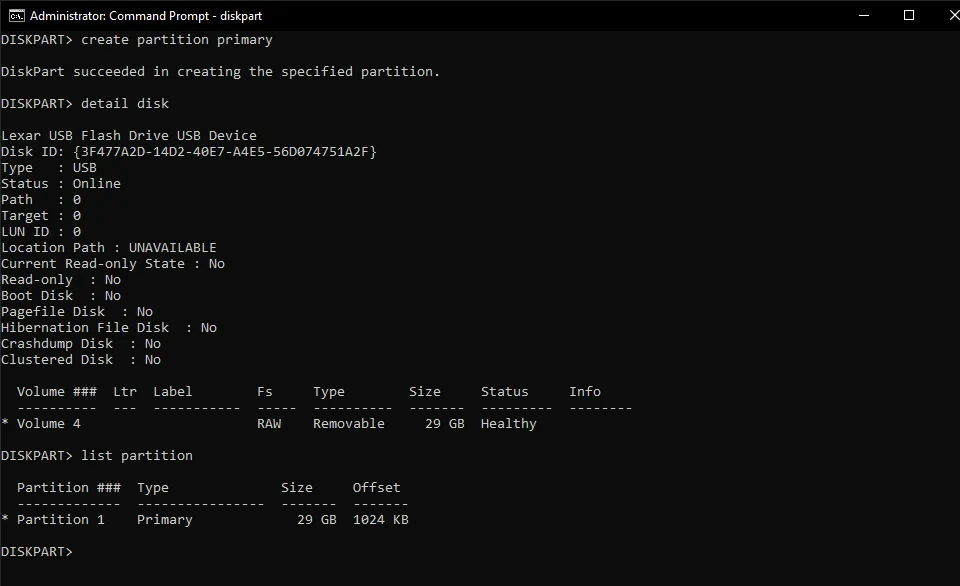This screenshot has width=960, height=586.
Task: Click the active DISKPART> prompt at the bottom
Action: tap(38, 551)
